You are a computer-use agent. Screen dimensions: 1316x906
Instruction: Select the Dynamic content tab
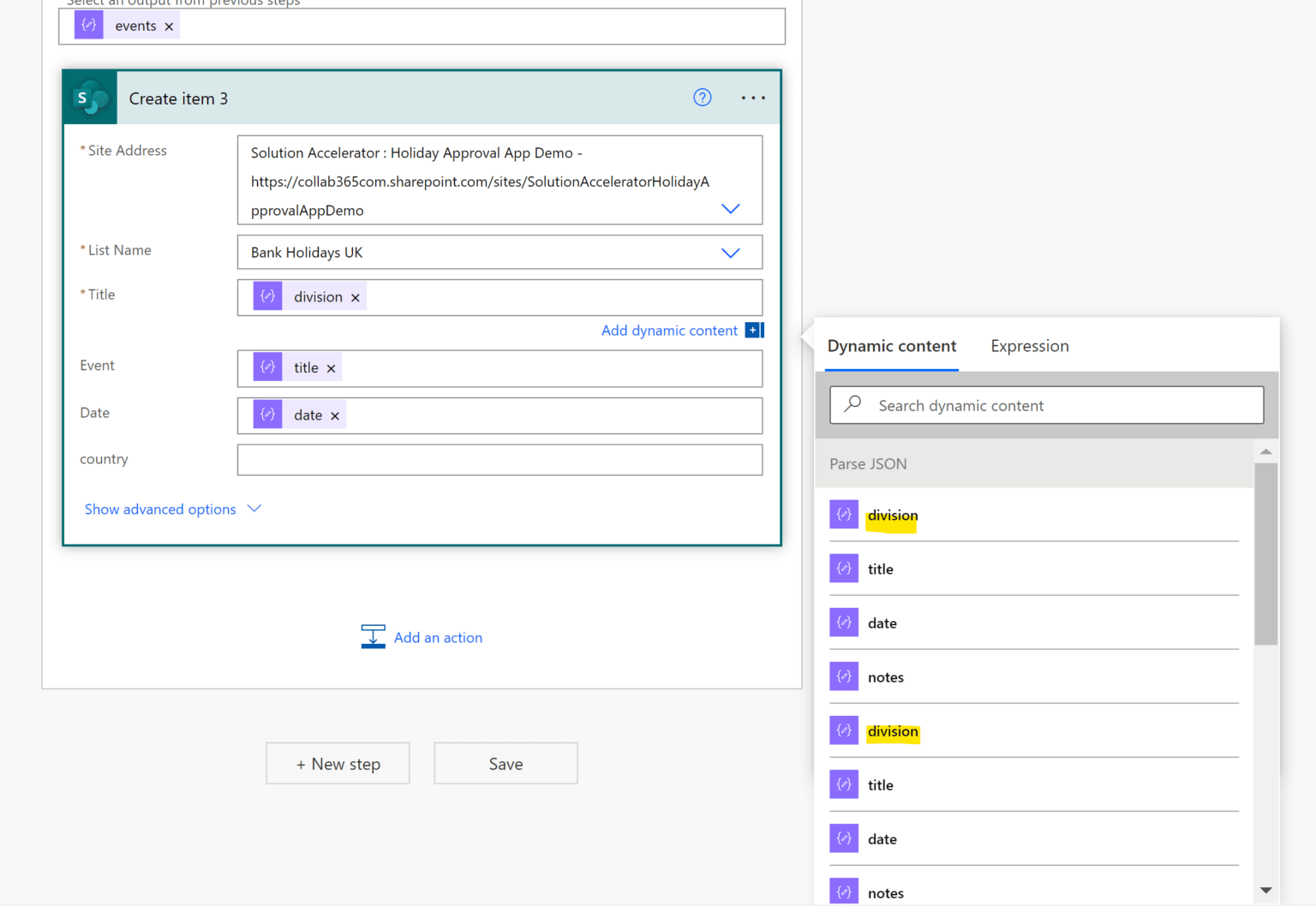891,346
